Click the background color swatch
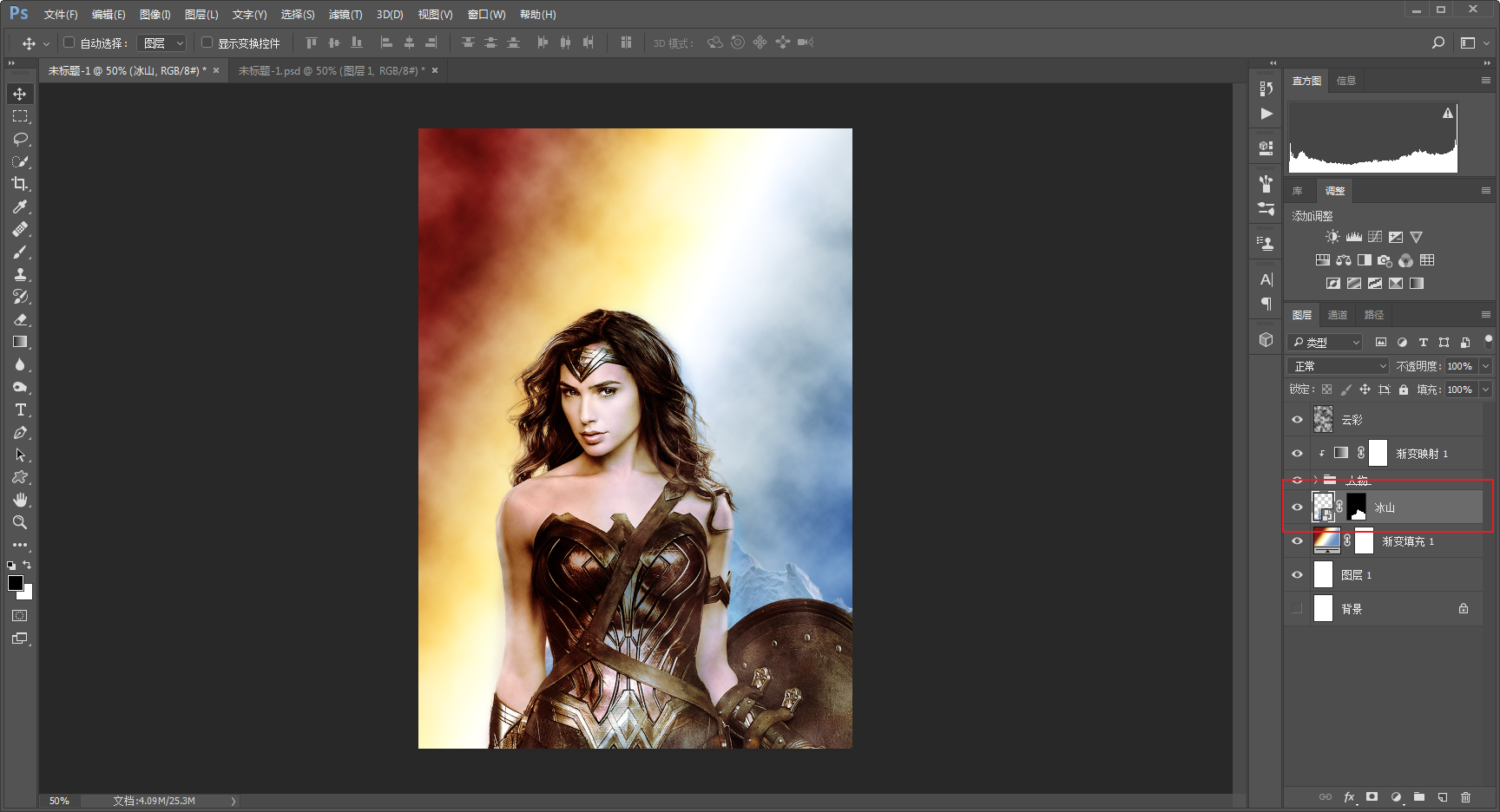Image resolution: width=1500 pixels, height=812 pixels. pos(28,594)
